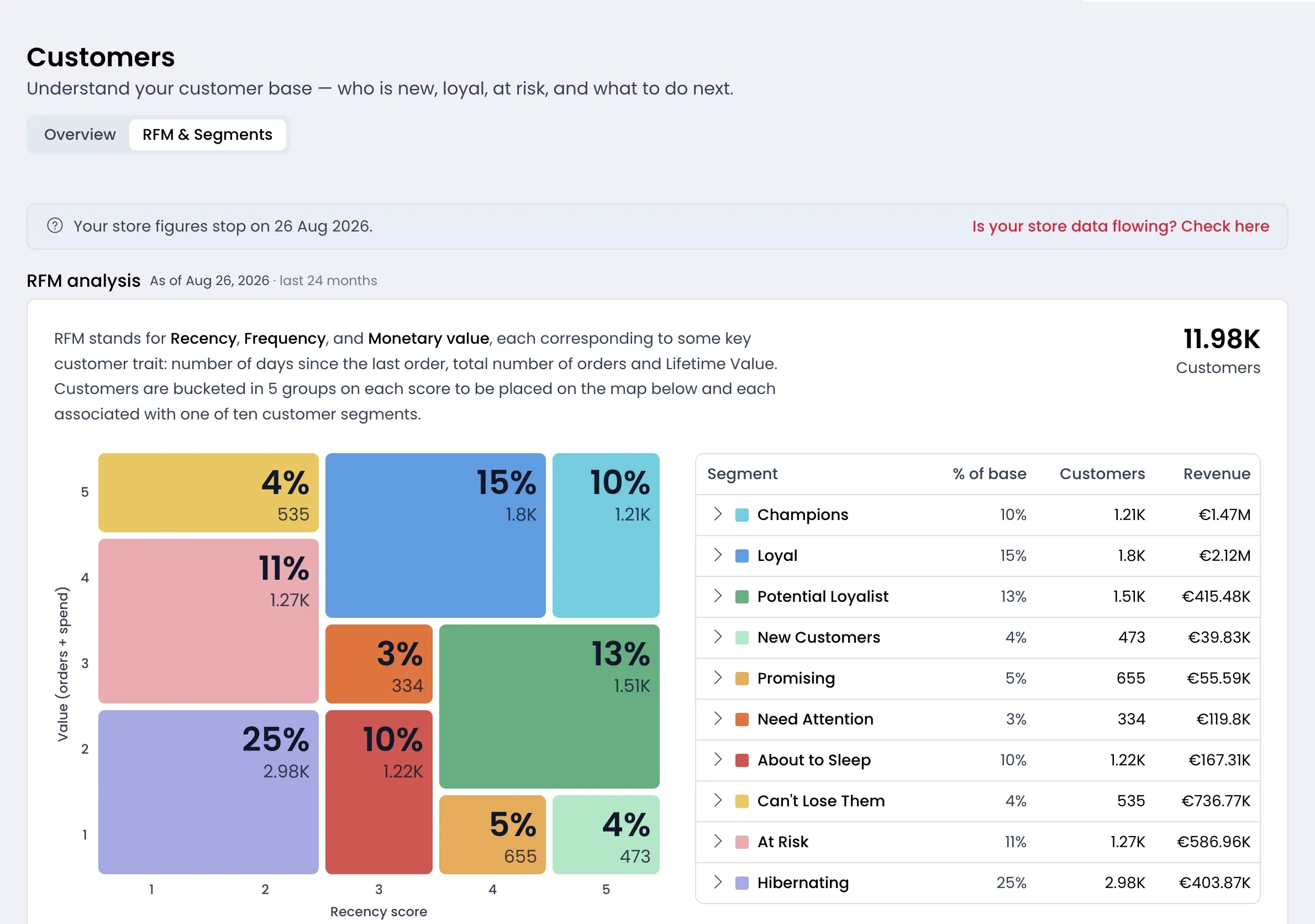The width and height of the screenshot is (1315, 924).
Task: Click the Can't Lose Them yellow swatch
Action: (741, 801)
